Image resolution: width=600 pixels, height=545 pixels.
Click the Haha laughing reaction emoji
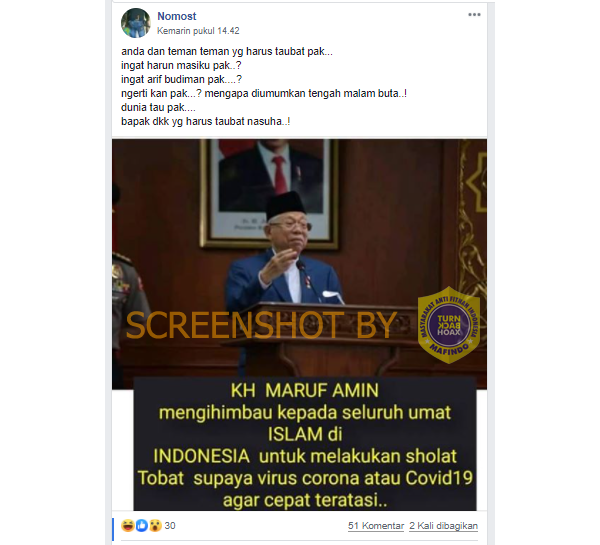(x=127, y=525)
